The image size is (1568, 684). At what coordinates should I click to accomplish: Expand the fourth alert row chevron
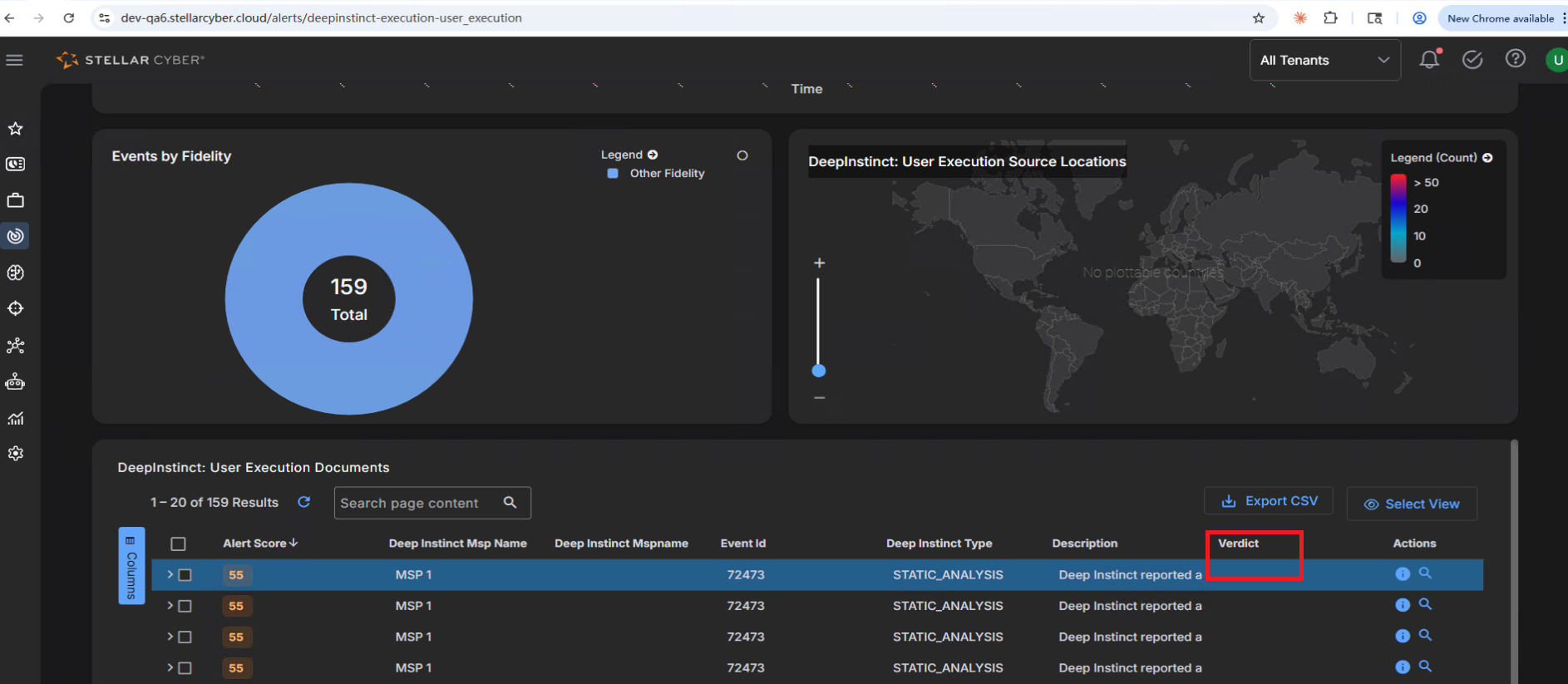click(170, 667)
